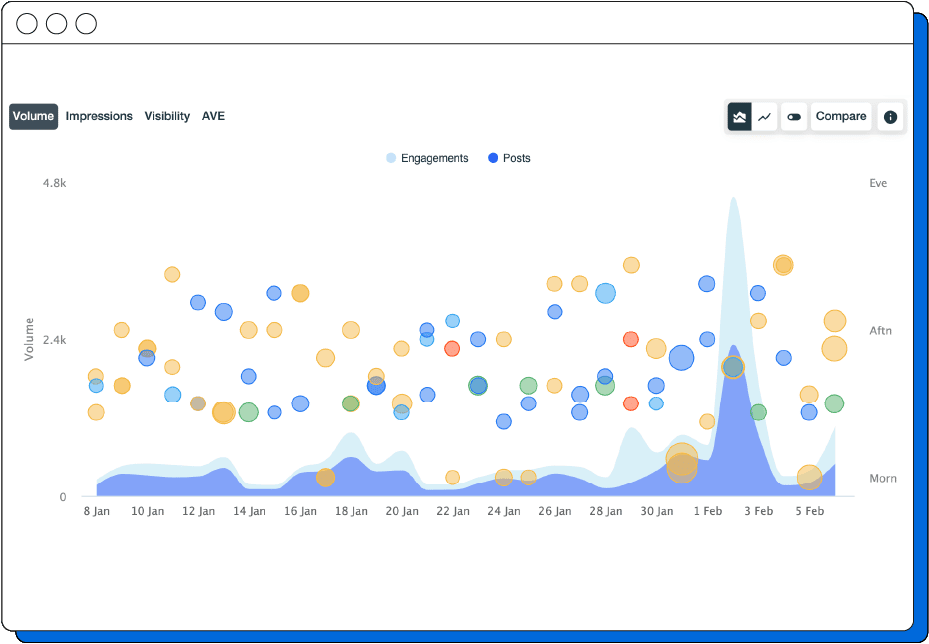Open the Impressions tab
929x644 pixels.
pos(99,116)
